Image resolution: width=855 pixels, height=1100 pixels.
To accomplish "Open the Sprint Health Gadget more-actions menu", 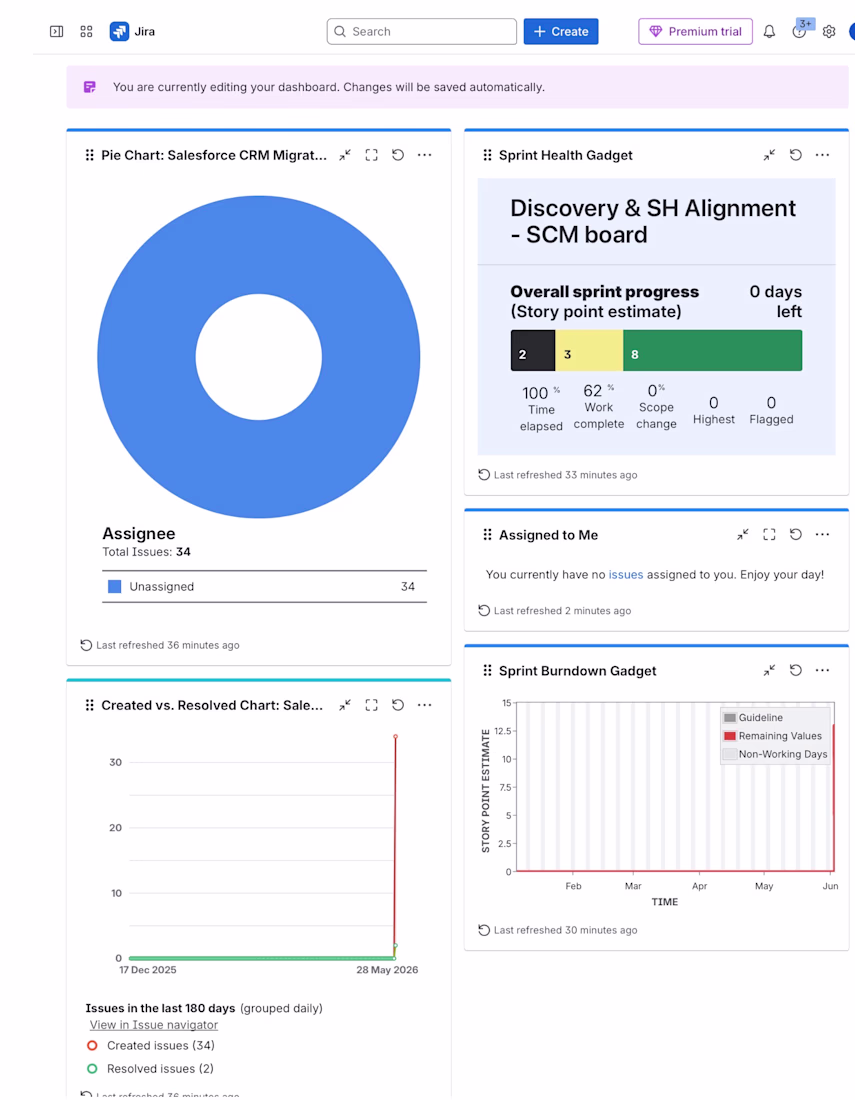I will tap(822, 155).
